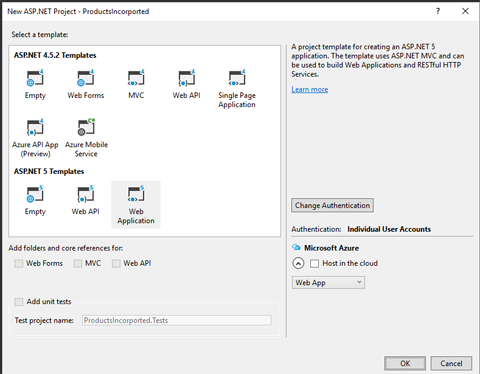Check the MVC core references checkbox
Viewport: 480px width, 374px height.
click(78, 263)
